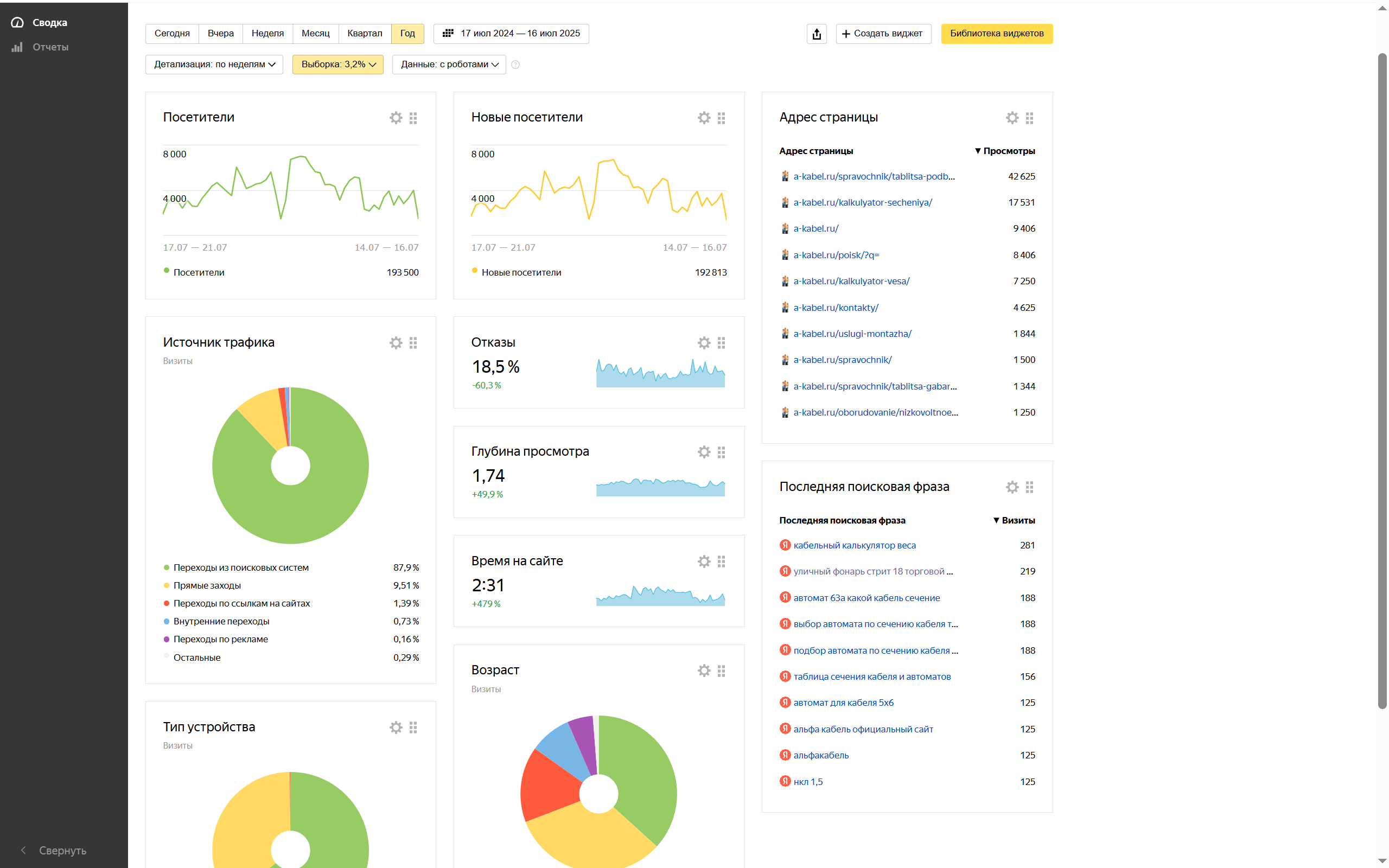Image resolution: width=1389 pixels, height=868 pixels.
Task: Select the Вчера period tab
Action: [220, 33]
